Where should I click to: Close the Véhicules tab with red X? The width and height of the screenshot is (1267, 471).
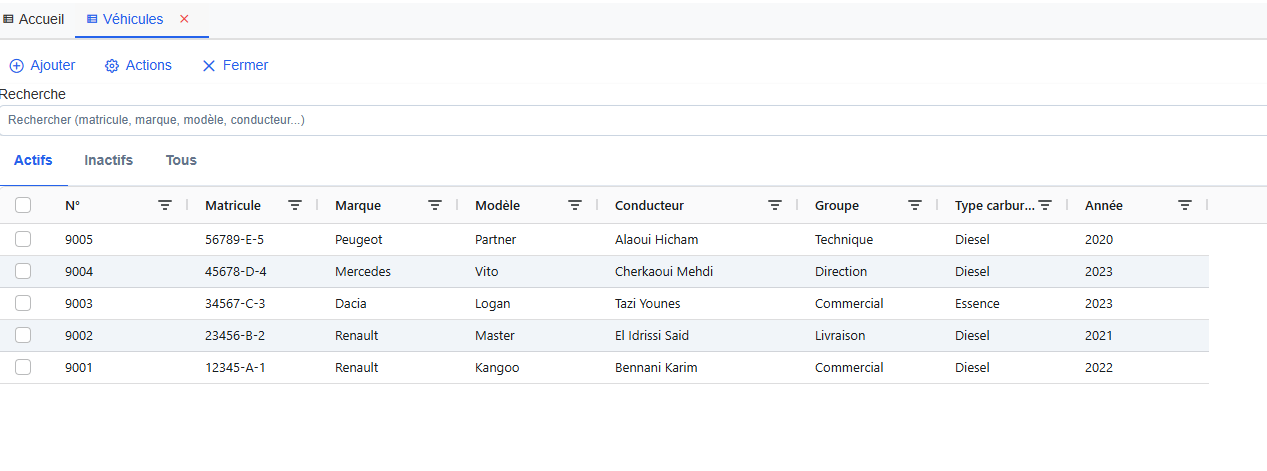[x=184, y=19]
